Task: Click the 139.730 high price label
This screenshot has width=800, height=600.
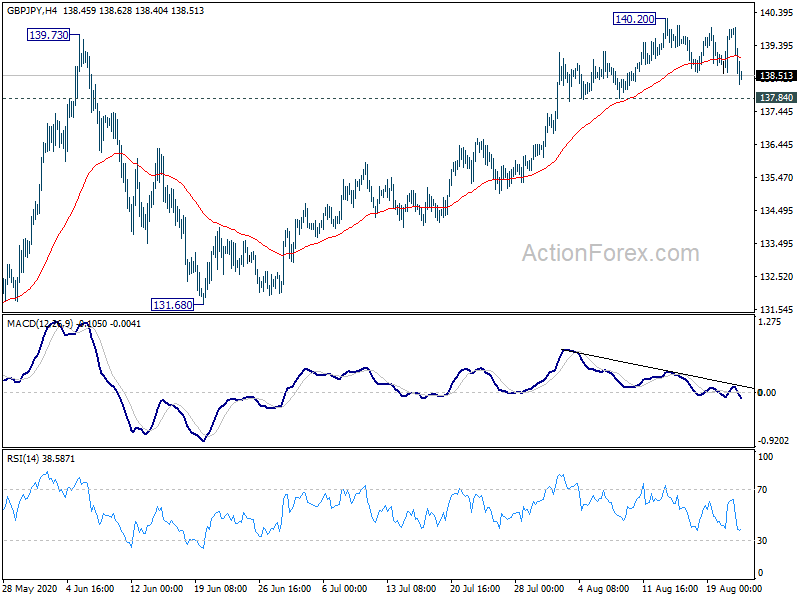Action: tap(48, 35)
